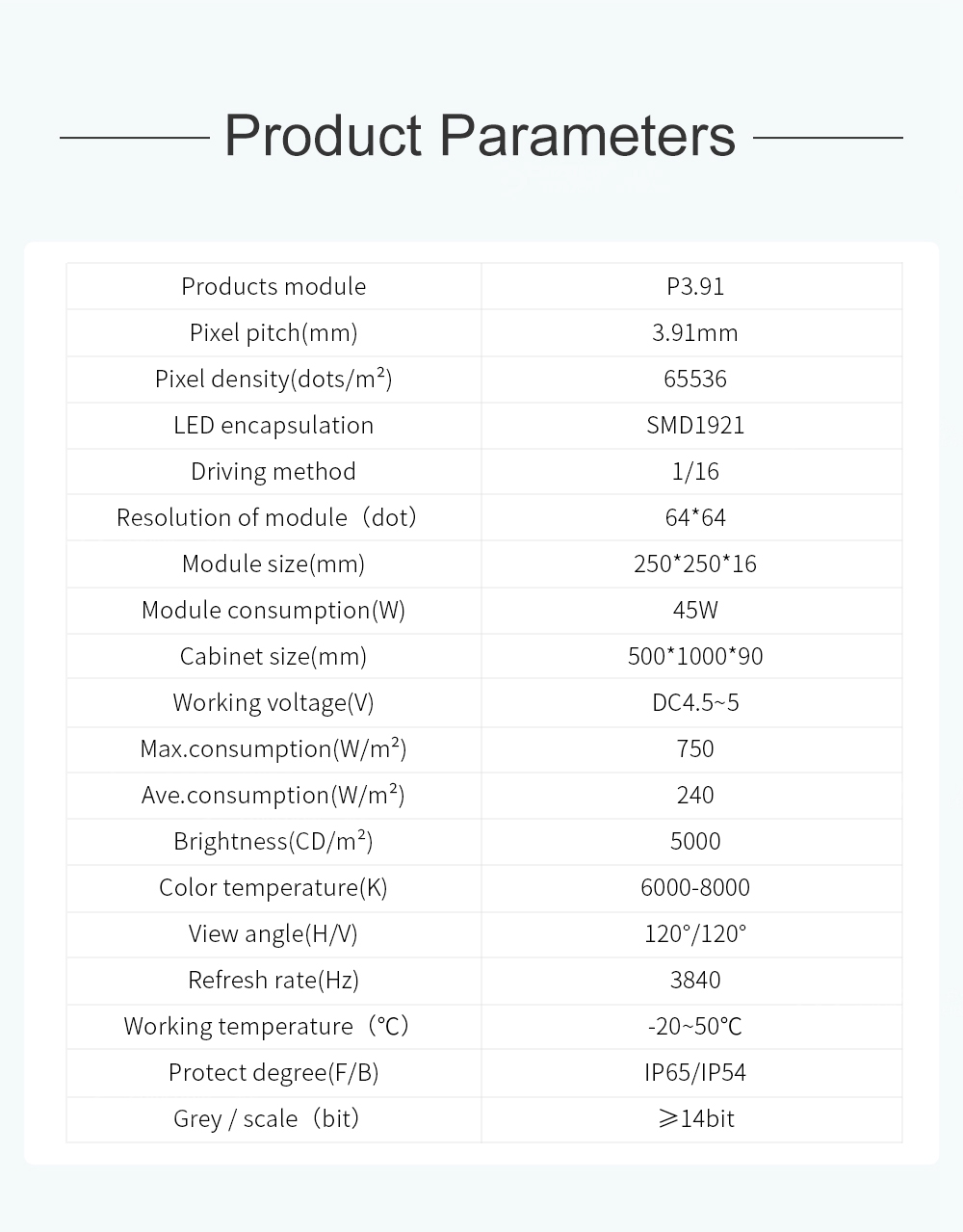Select the Protect degree value IP65/IP54

coord(694,1072)
